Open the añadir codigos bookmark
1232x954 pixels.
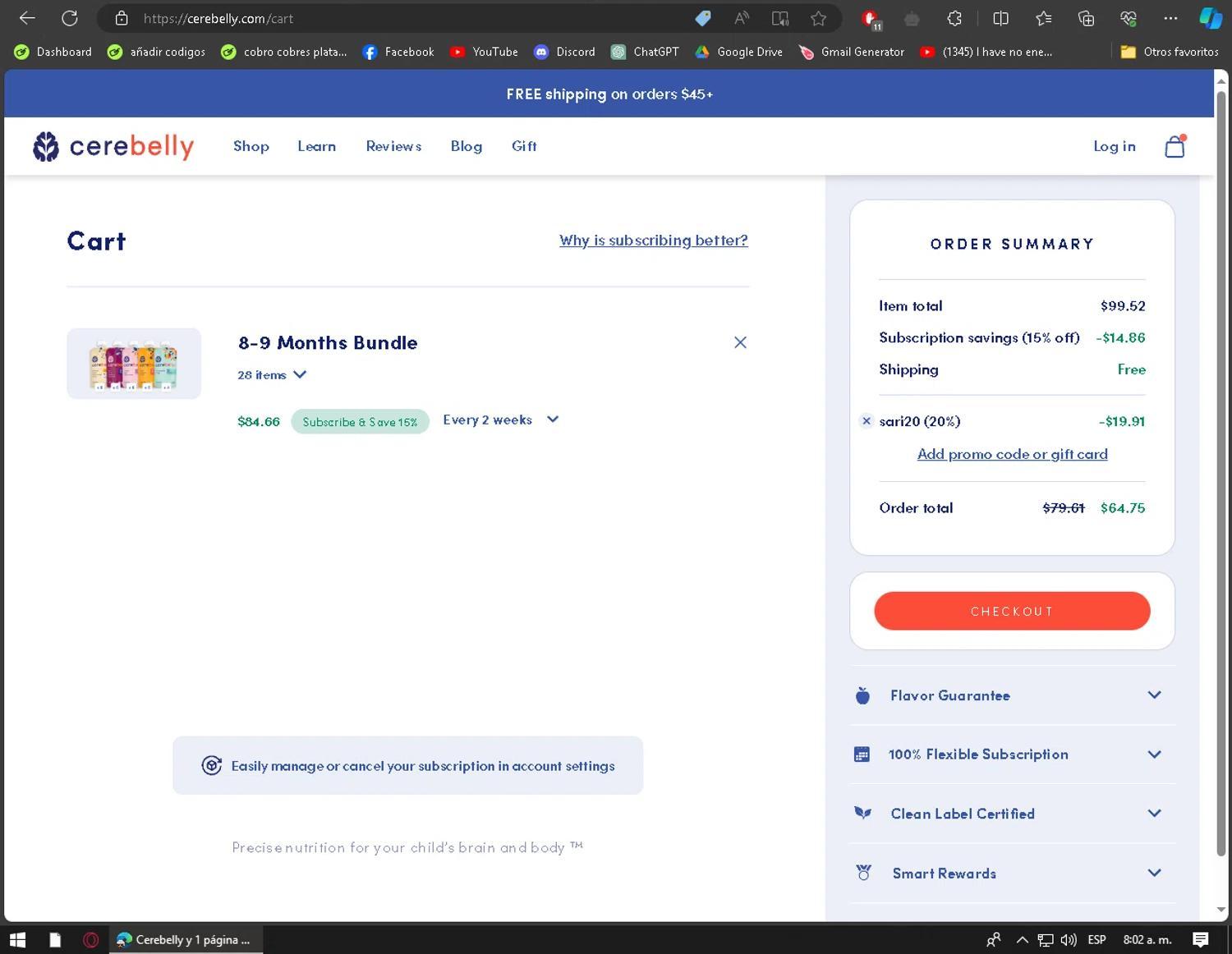(x=157, y=52)
